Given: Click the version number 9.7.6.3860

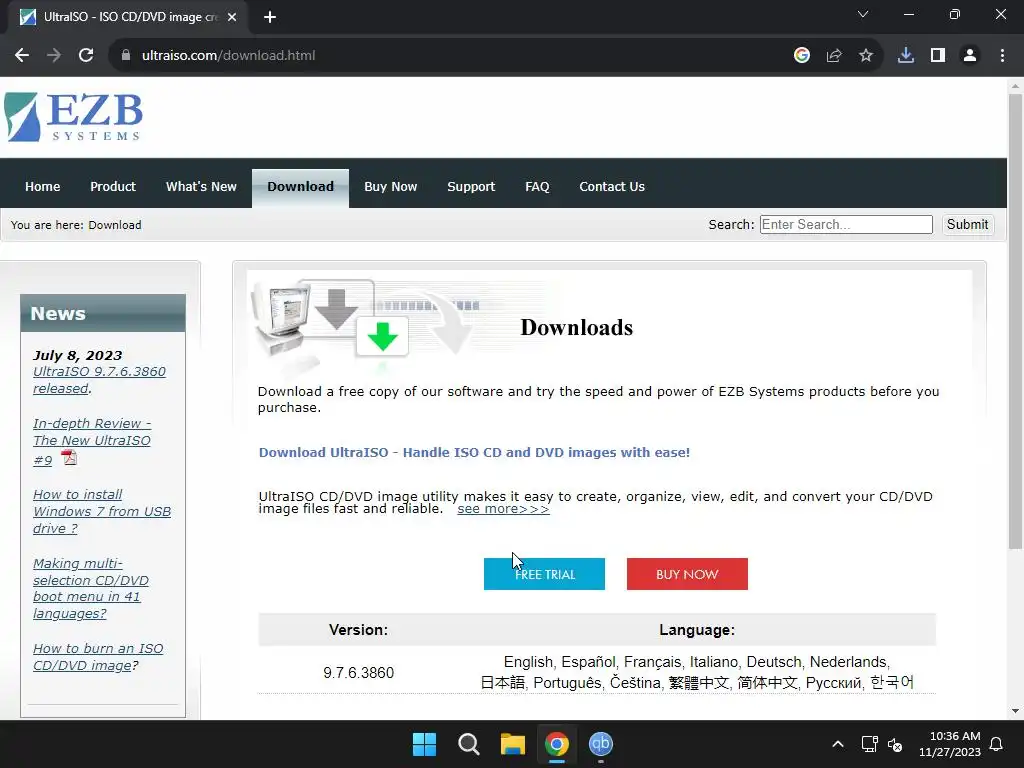Looking at the screenshot, I should [359, 673].
